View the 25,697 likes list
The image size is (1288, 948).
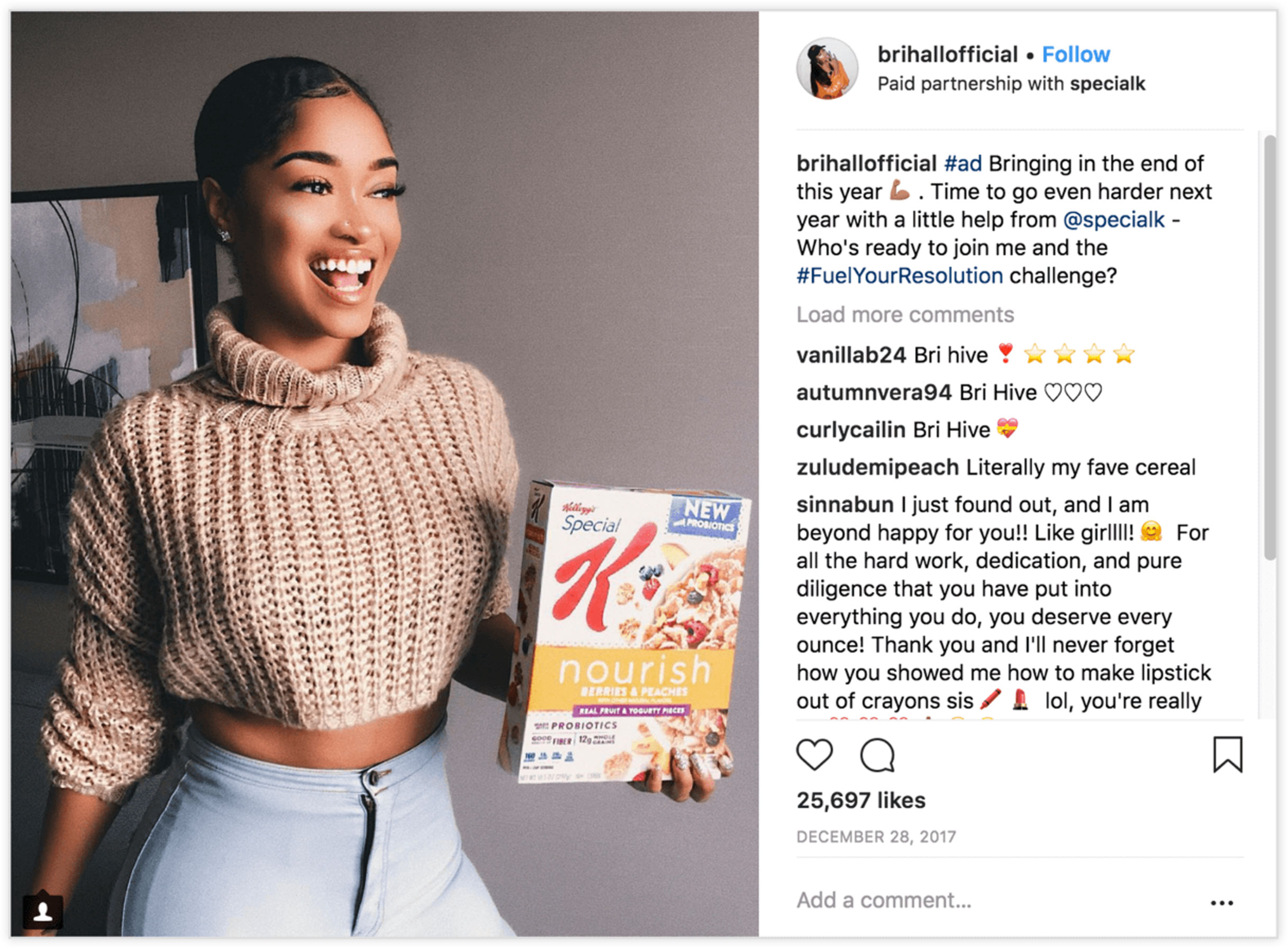[861, 800]
